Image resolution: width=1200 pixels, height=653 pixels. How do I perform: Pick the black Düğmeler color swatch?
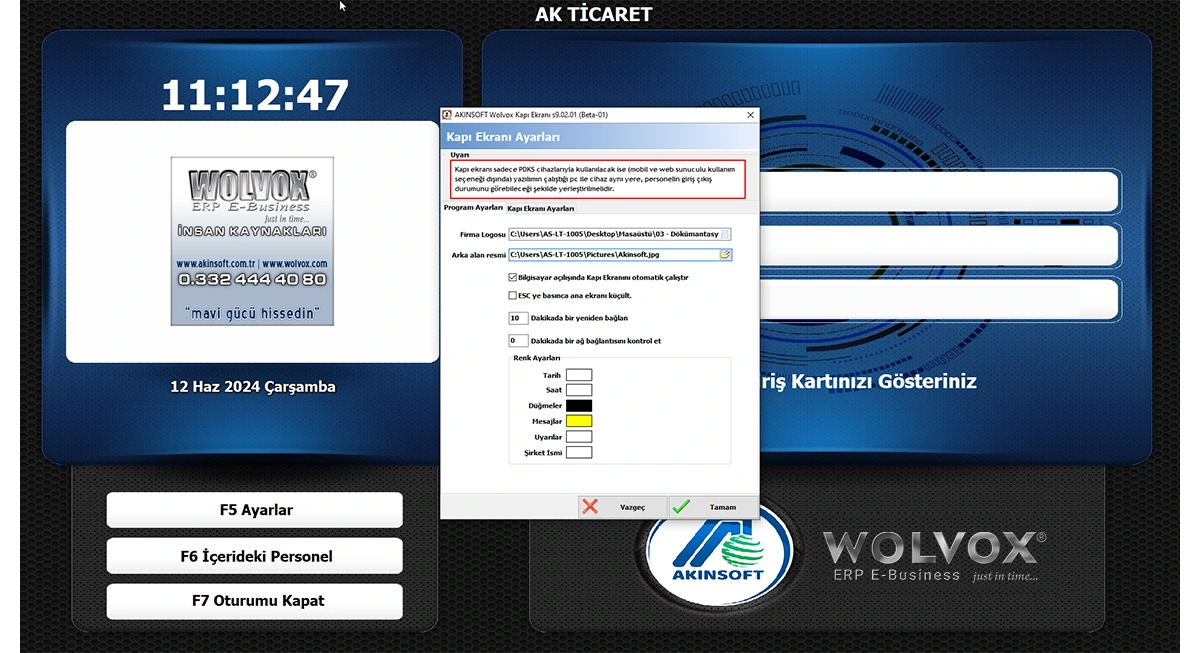[x=579, y=406]
